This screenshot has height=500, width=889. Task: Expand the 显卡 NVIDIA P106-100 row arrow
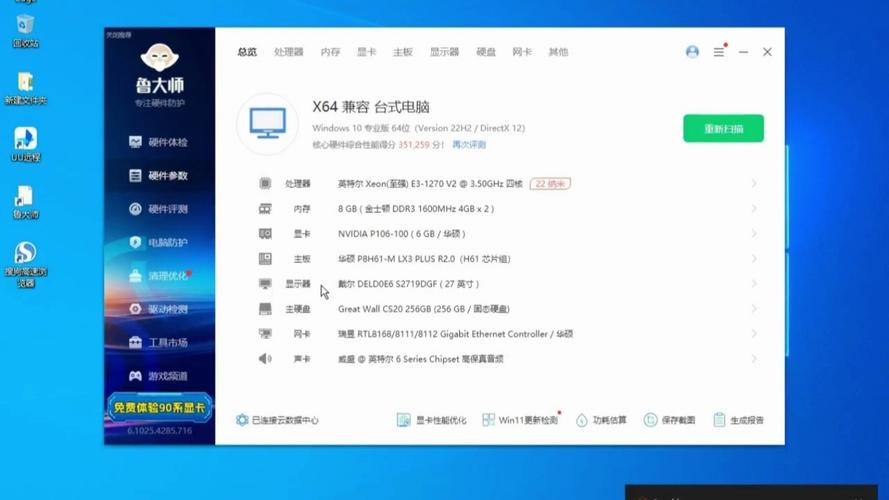click(754, 234)
